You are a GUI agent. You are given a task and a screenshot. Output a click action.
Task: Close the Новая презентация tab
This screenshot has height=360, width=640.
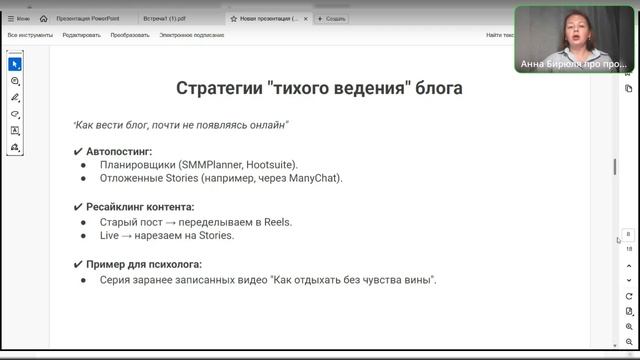(x=306, y=19)
